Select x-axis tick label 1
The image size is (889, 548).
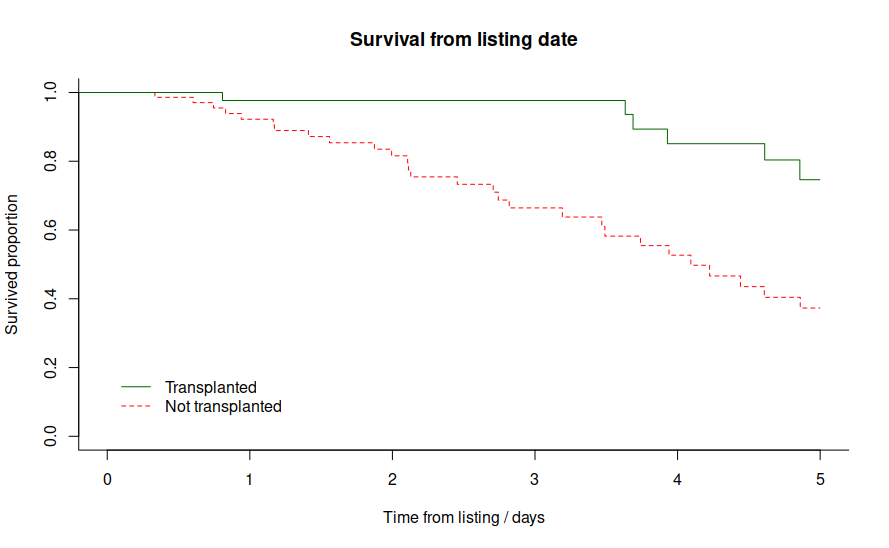[x=250, y=479]
